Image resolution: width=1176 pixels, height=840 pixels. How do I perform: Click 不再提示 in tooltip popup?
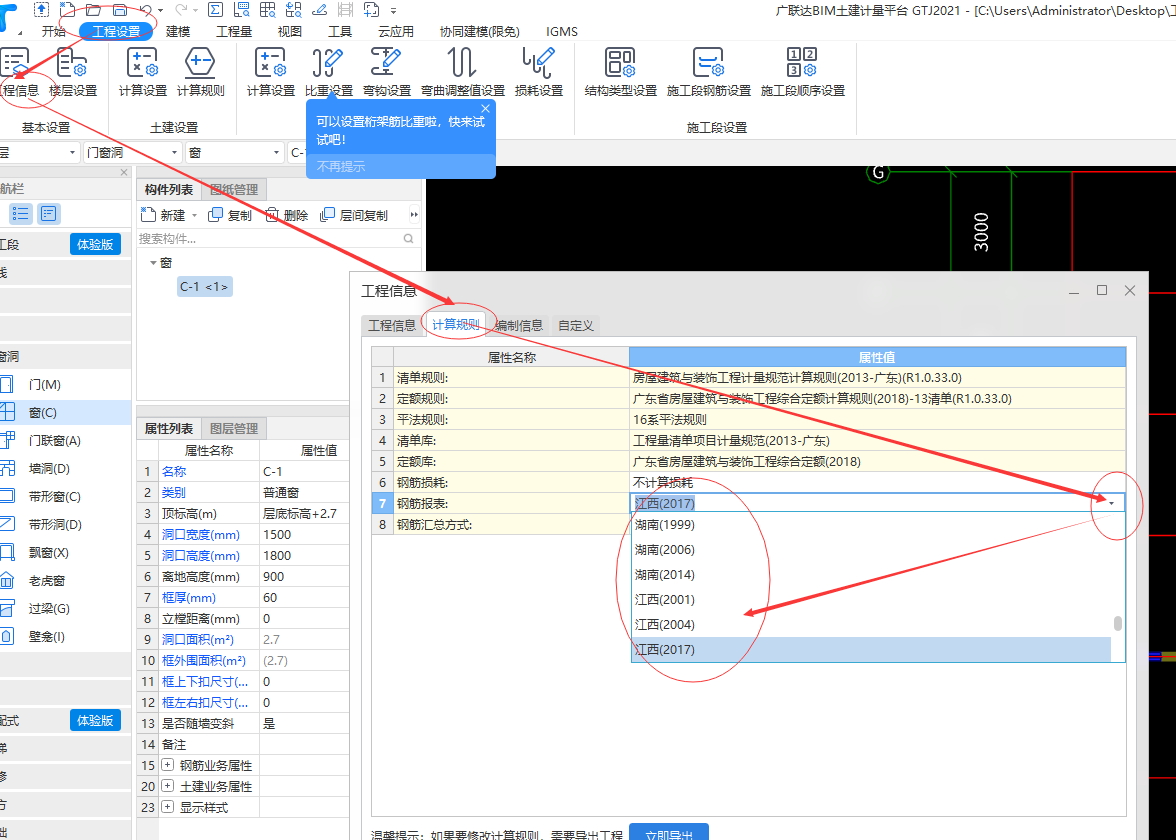[340, 166]
